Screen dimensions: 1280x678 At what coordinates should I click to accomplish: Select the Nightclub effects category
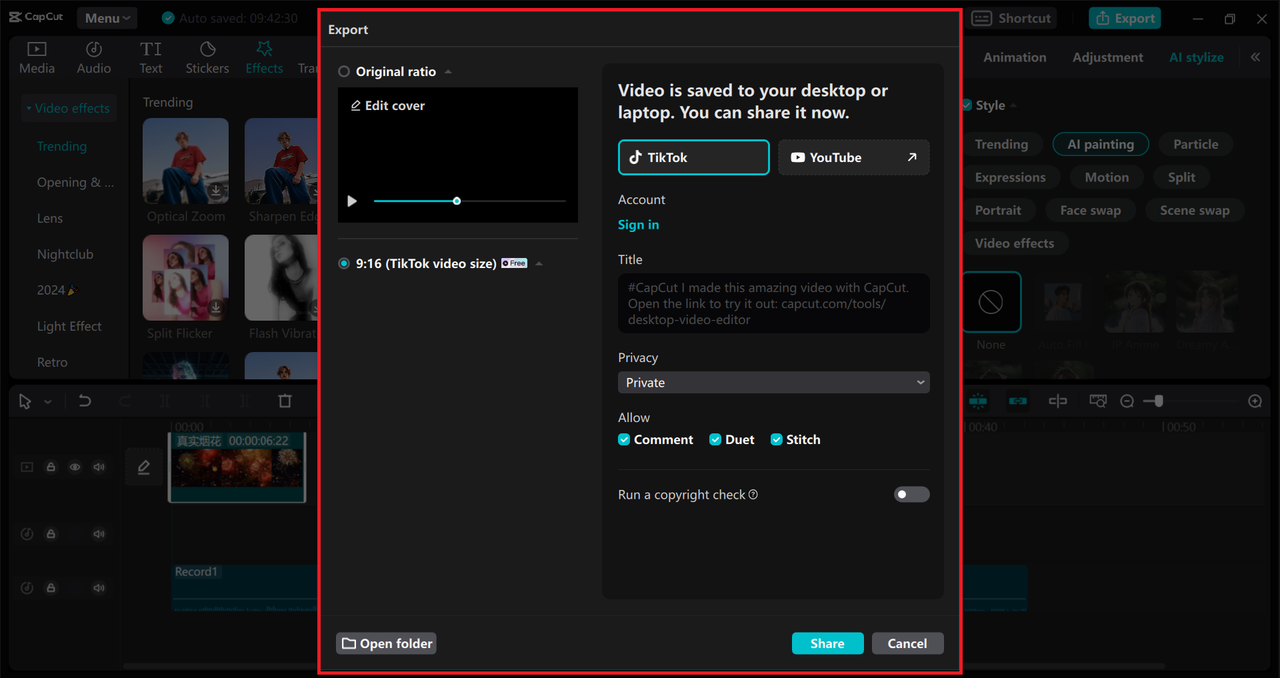[x=65, y=254]
